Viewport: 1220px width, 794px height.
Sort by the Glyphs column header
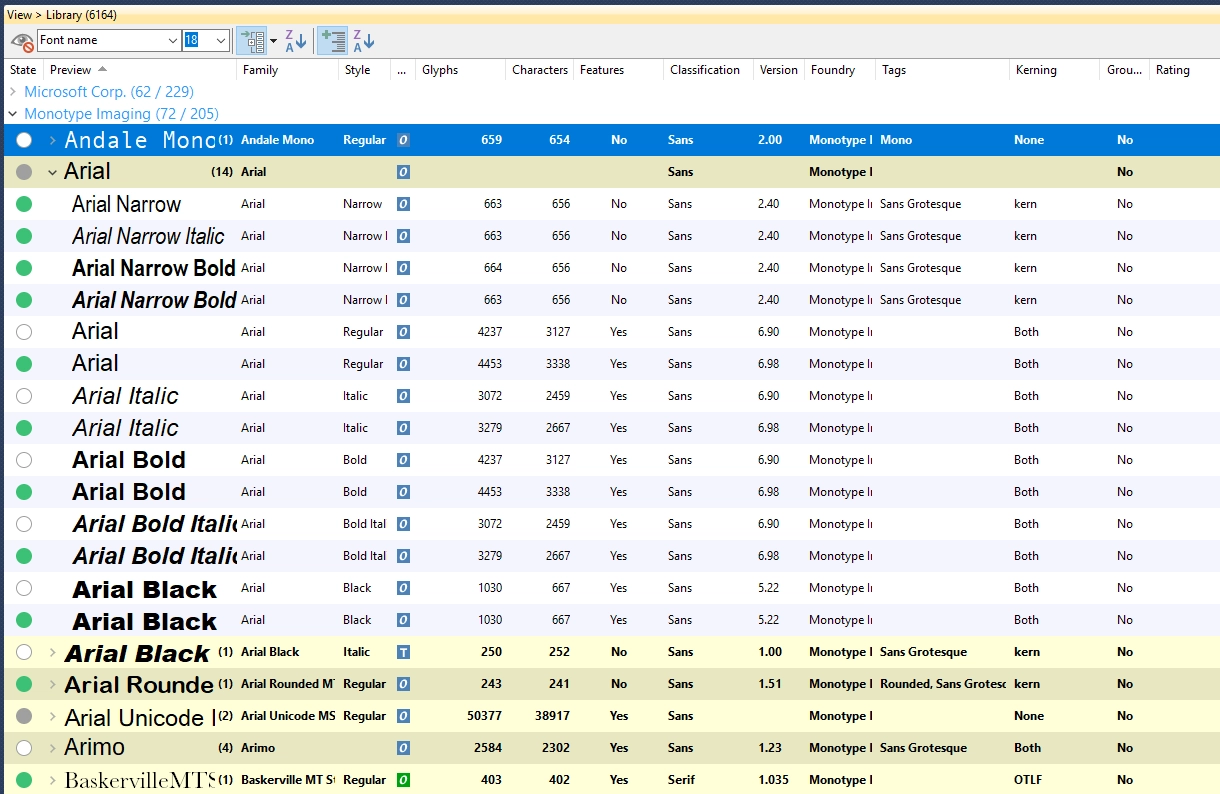pos(440,70)
